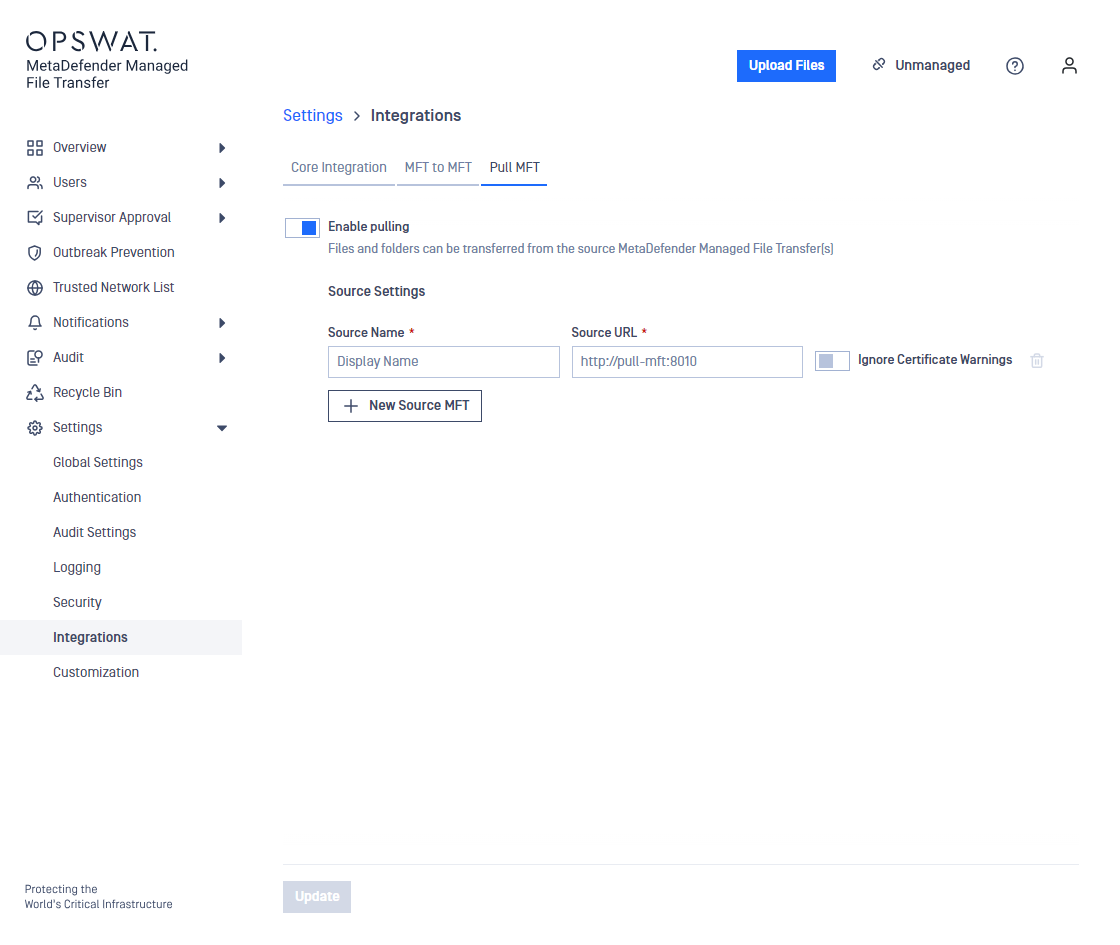The image size is (1120, 945).
Task: Expand the Notifications menu arrow
Action: pos(222,323)
